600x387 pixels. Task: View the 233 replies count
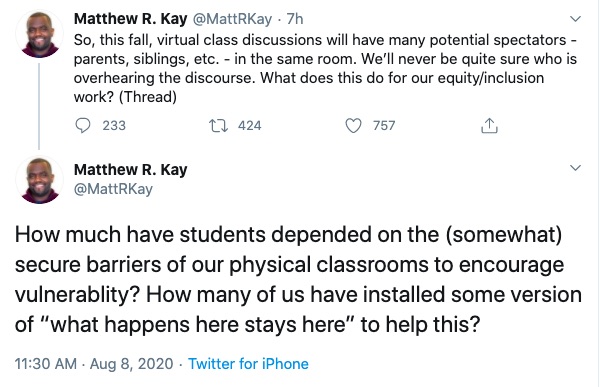pos(114,126)
